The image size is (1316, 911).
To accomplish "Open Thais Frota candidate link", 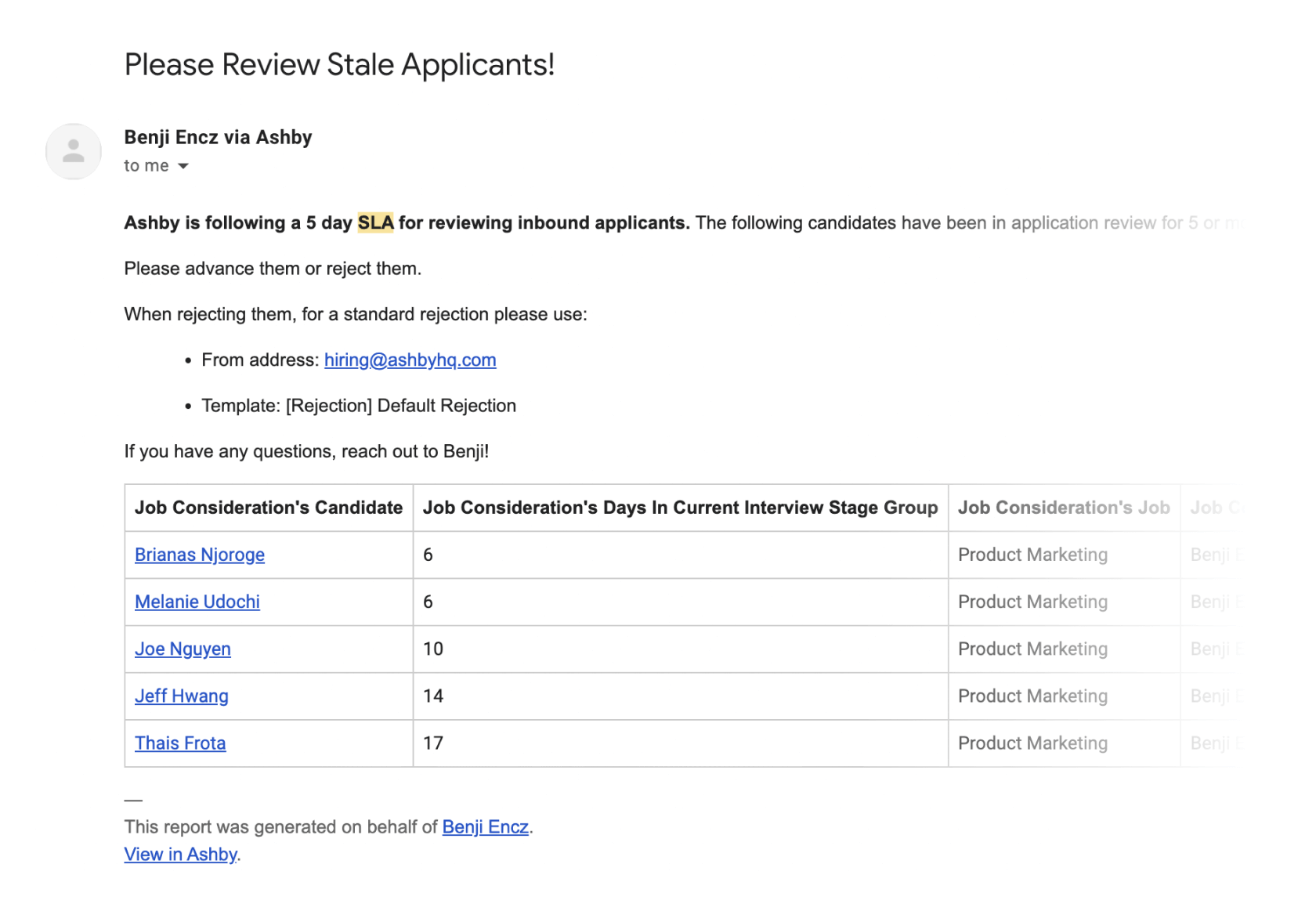I will (x=180, y=743).
